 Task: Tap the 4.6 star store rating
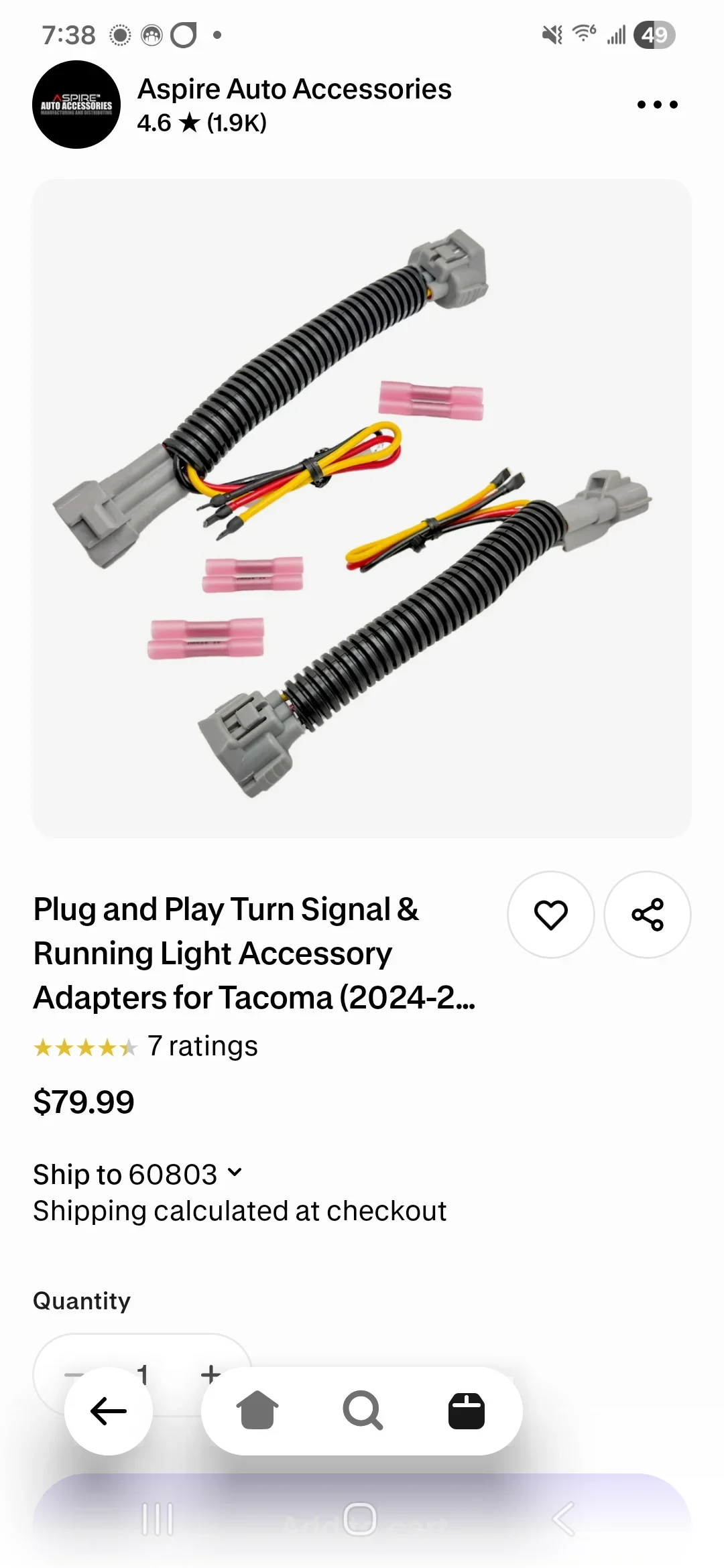click(202, 123)
